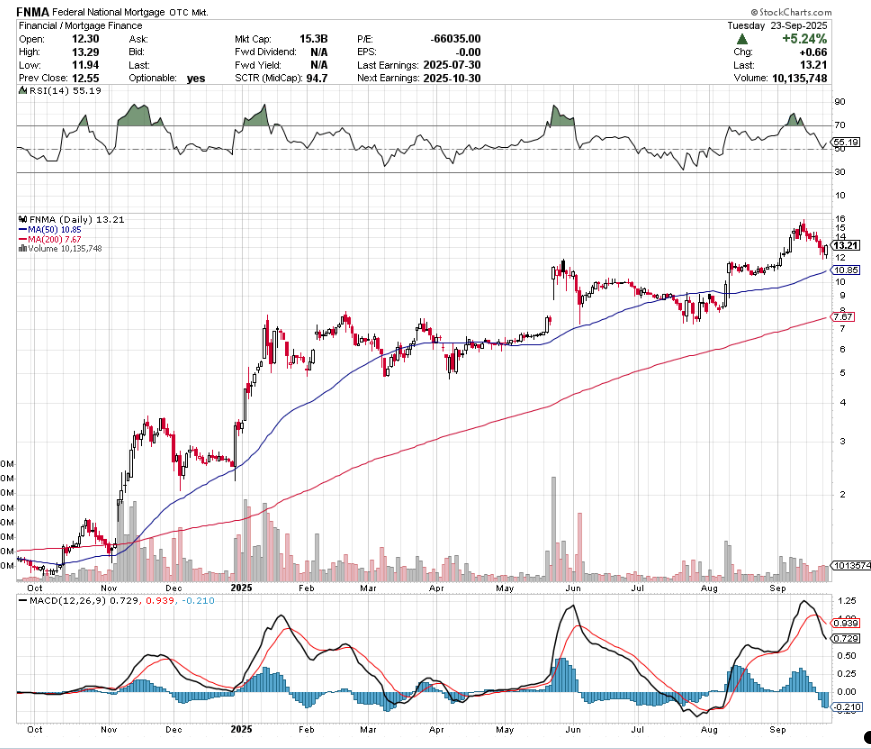Click the 70 overbought level on RSI axis
The height and width of the screenshot is (749, 871).
pos(840,125)
